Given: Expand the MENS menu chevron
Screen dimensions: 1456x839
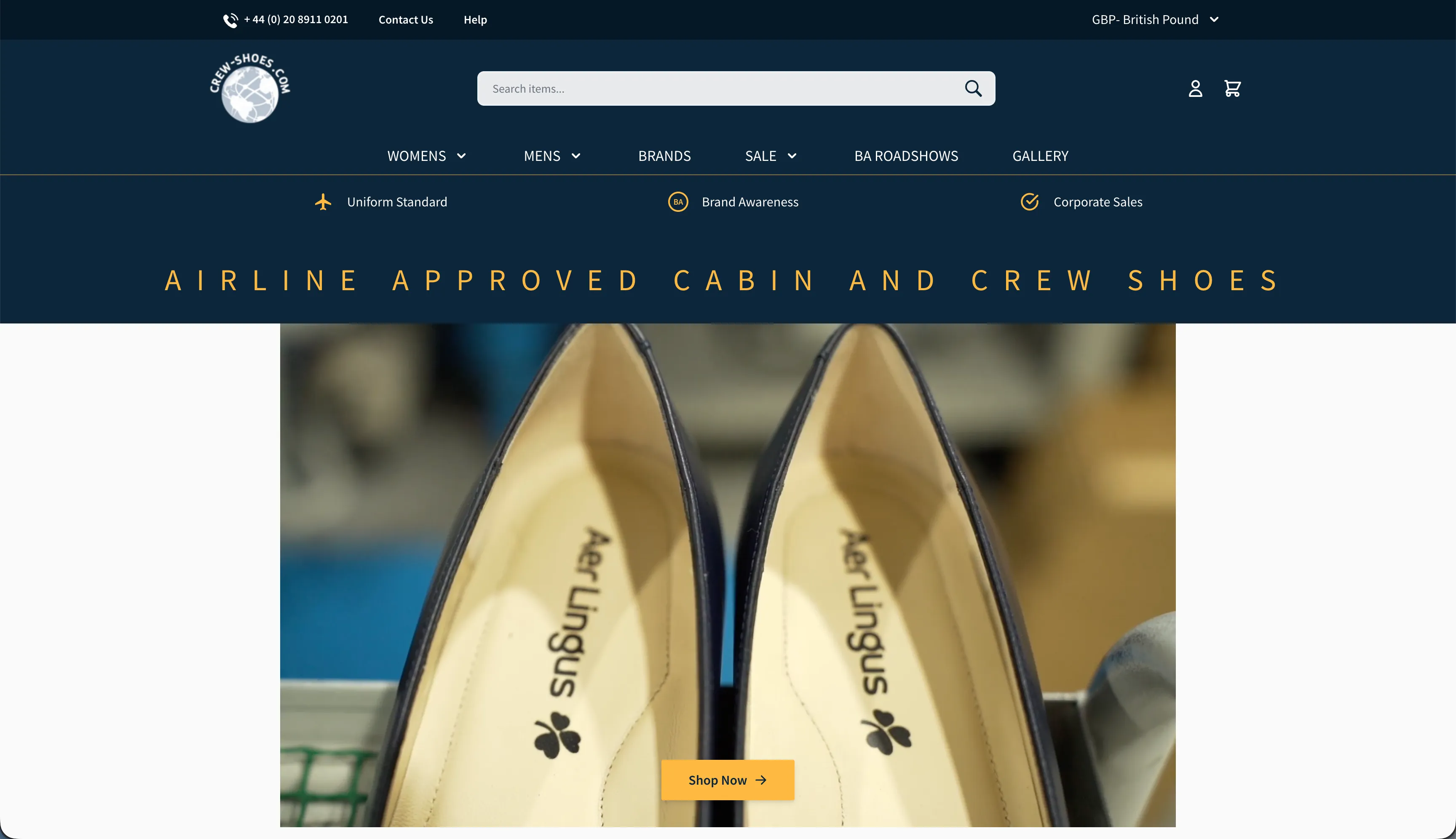Looking at the screenshot, I should (x=575, y=155).
